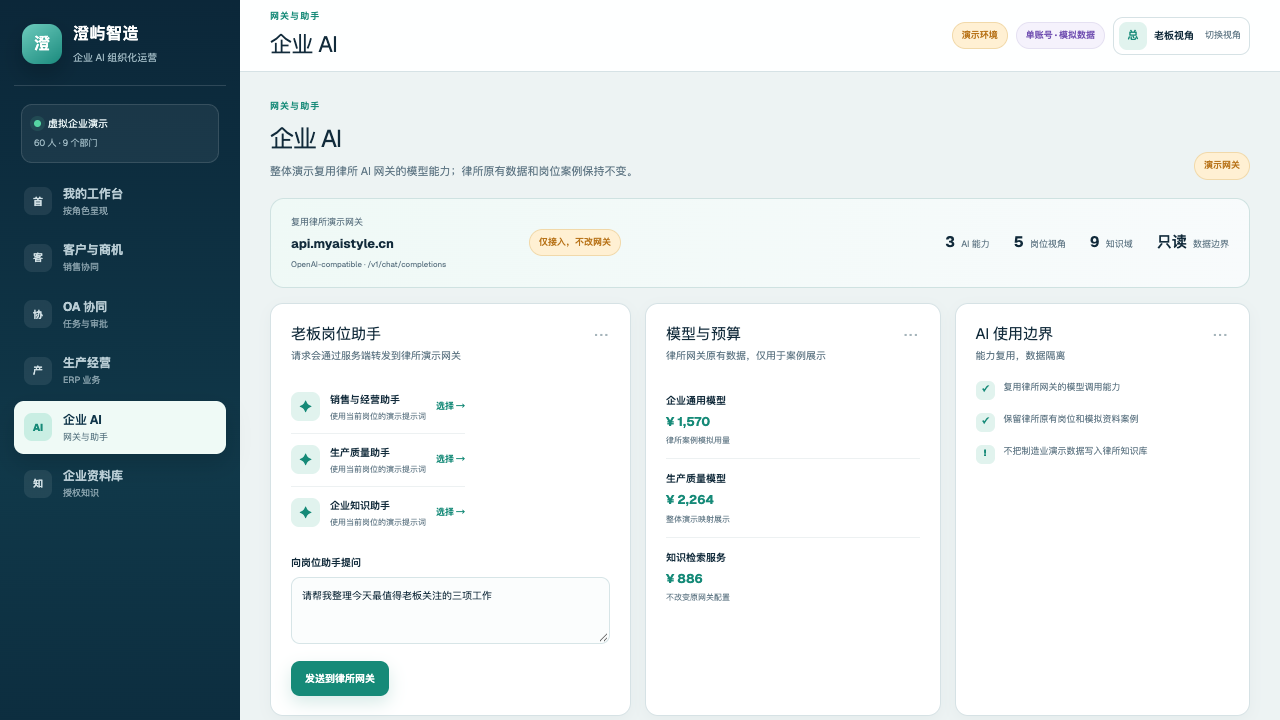This screenshot has width=1280, height=720.
Task: Click the 生产质量模型 amount ¥ 2,264
Action: coord(690,500)
